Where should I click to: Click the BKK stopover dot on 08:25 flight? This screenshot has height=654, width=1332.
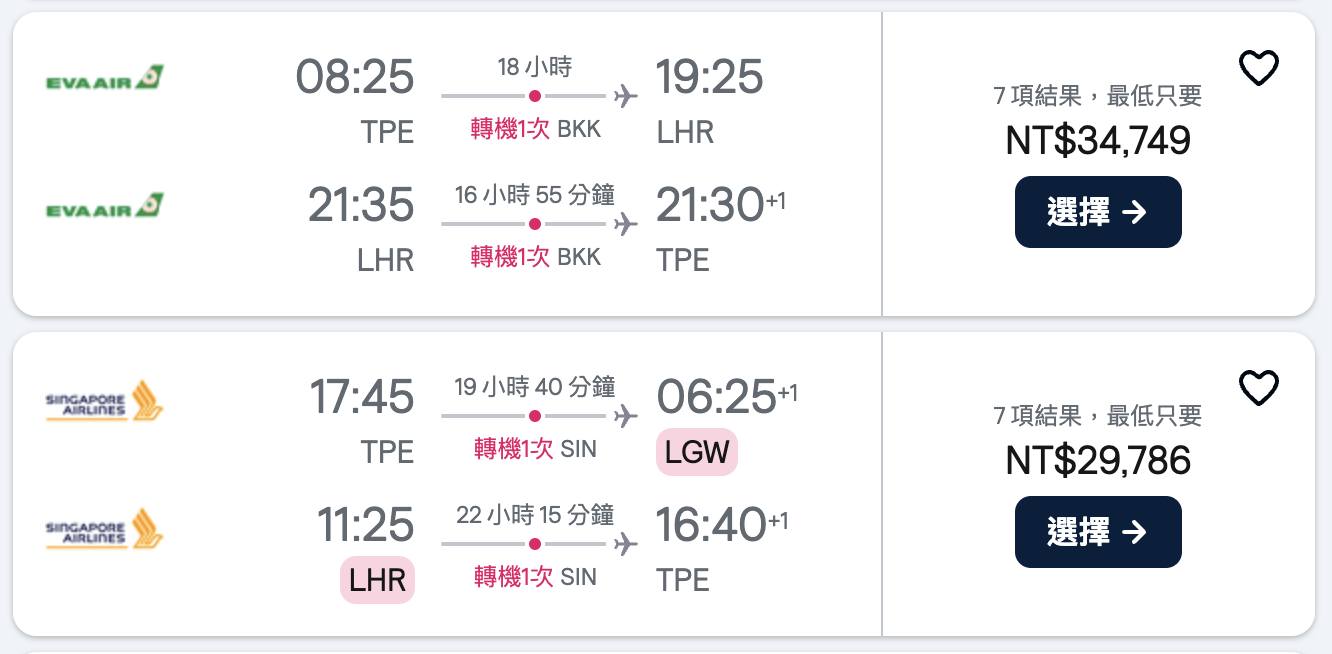[x=535, y=97]
